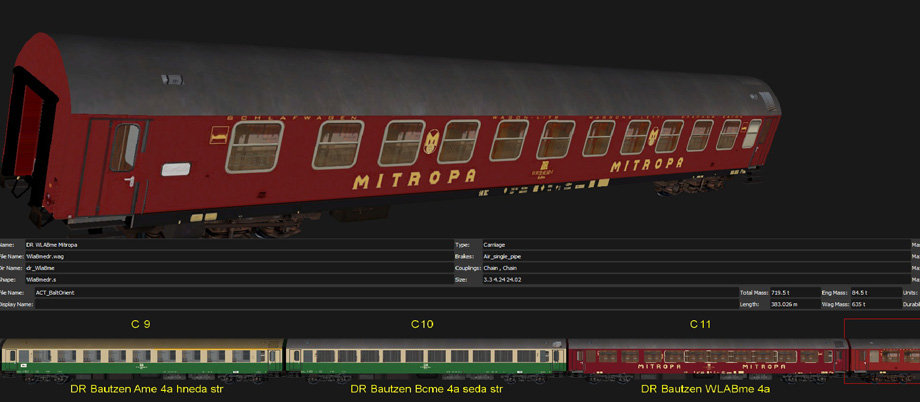Select the C11 red Mitropa coach thumbnail

coord(708,360)
